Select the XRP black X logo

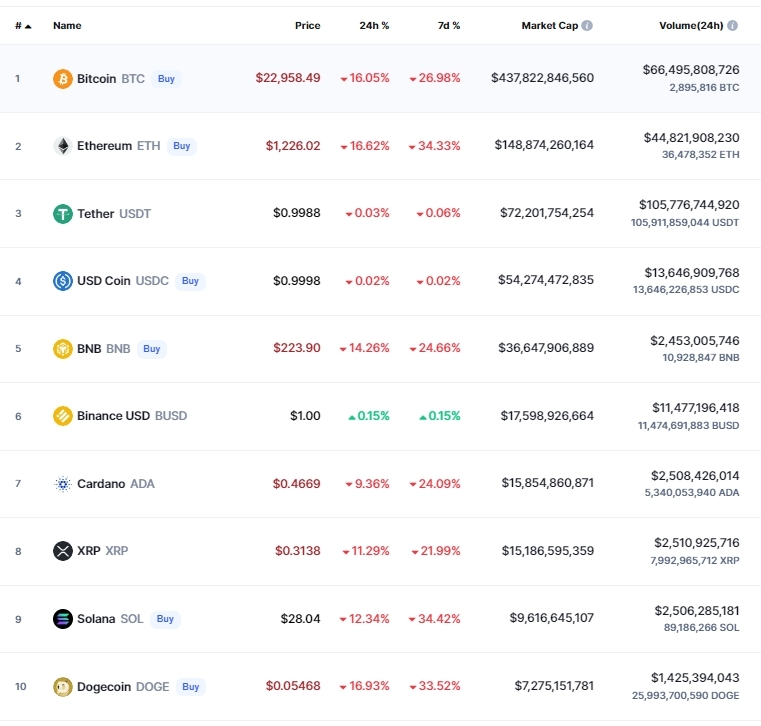pos(63,551)
